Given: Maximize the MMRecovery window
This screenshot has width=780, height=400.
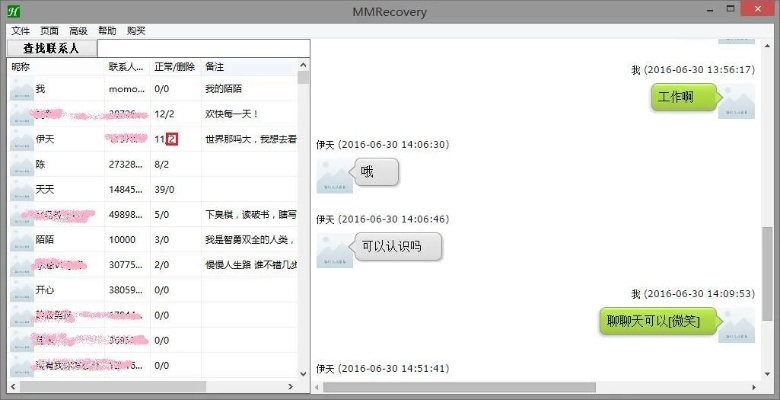Looking at the screenshot, I should click(730, 9).
